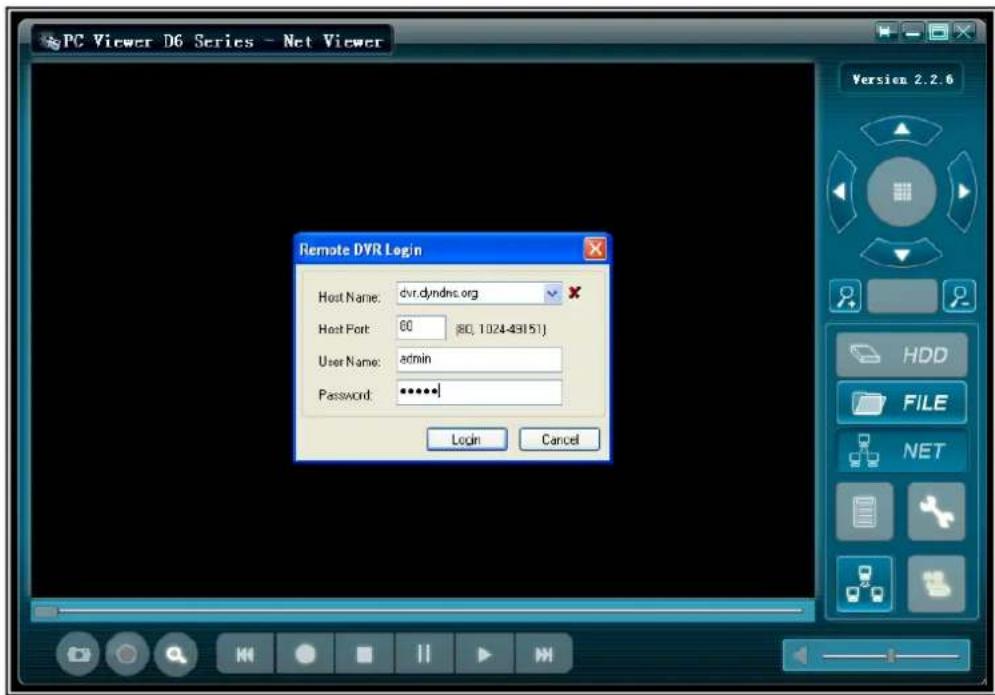995x695 pixels.
Task: Click the network computers connection icon
Action: coord(864,584)
